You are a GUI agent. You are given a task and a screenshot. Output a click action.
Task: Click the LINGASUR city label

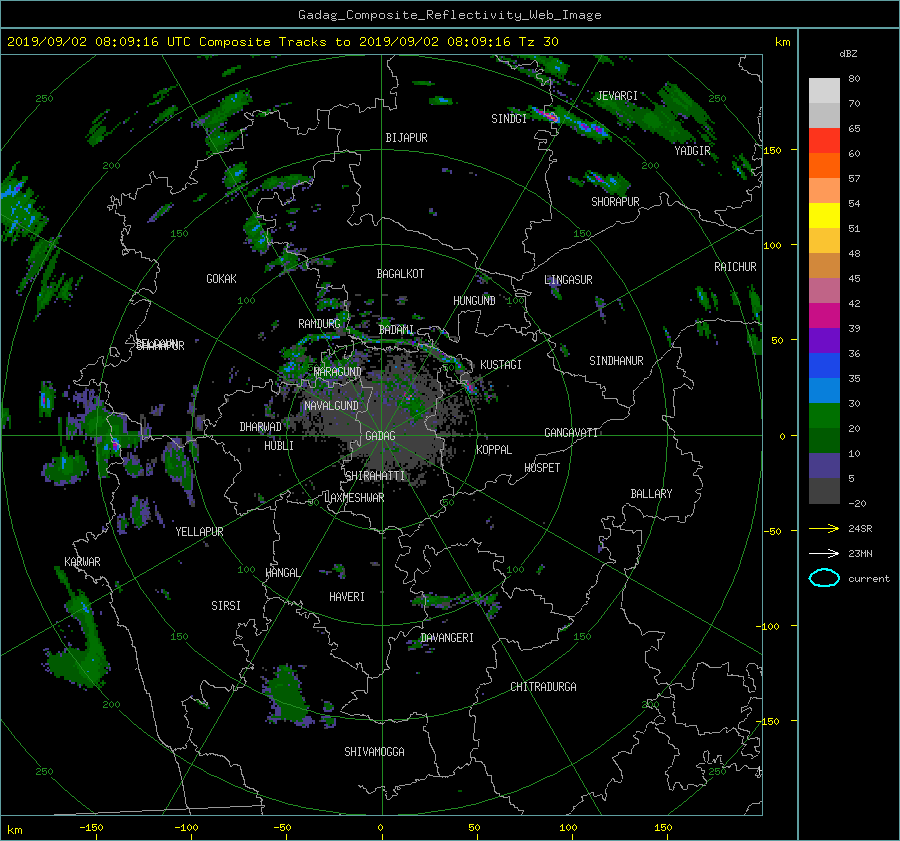568,280
